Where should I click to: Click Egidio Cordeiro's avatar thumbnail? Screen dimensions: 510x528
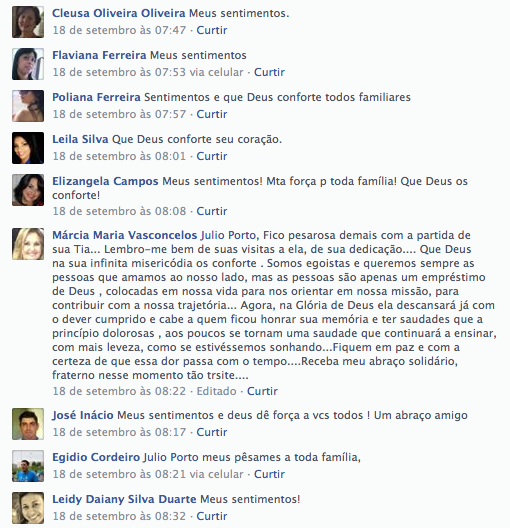pos(28,466)
